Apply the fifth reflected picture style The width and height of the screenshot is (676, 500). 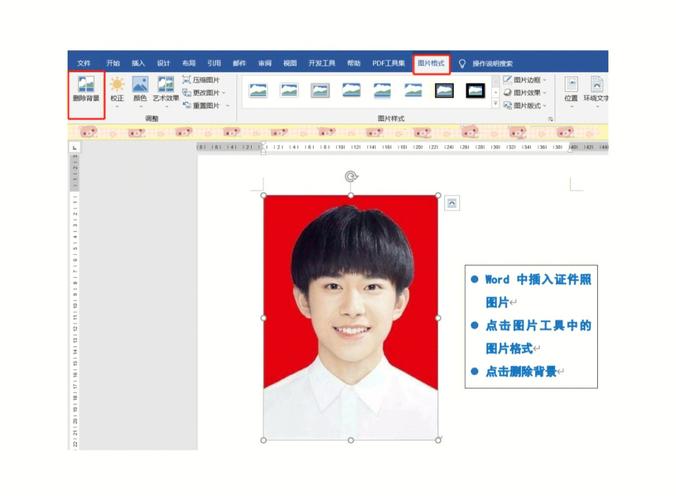pyautogui.click(x=382, y=91)
